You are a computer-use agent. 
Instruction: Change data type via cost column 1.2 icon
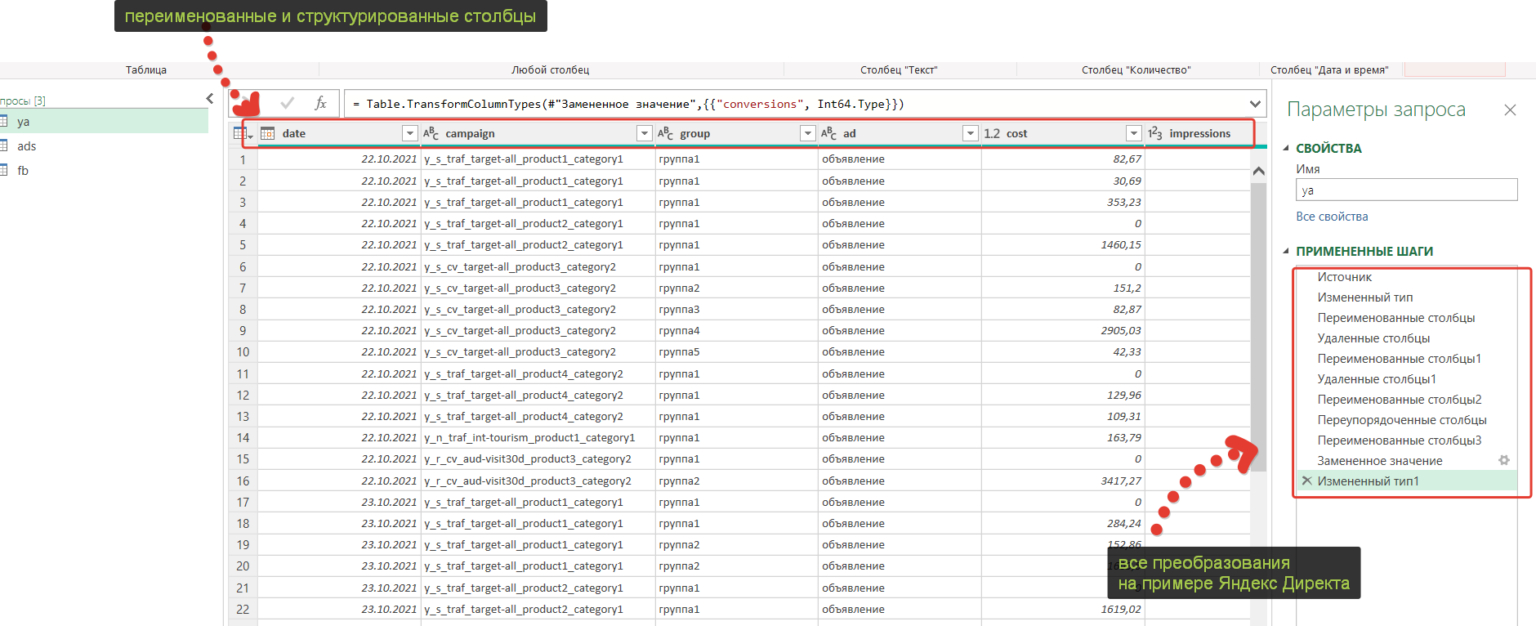[992, 133]
